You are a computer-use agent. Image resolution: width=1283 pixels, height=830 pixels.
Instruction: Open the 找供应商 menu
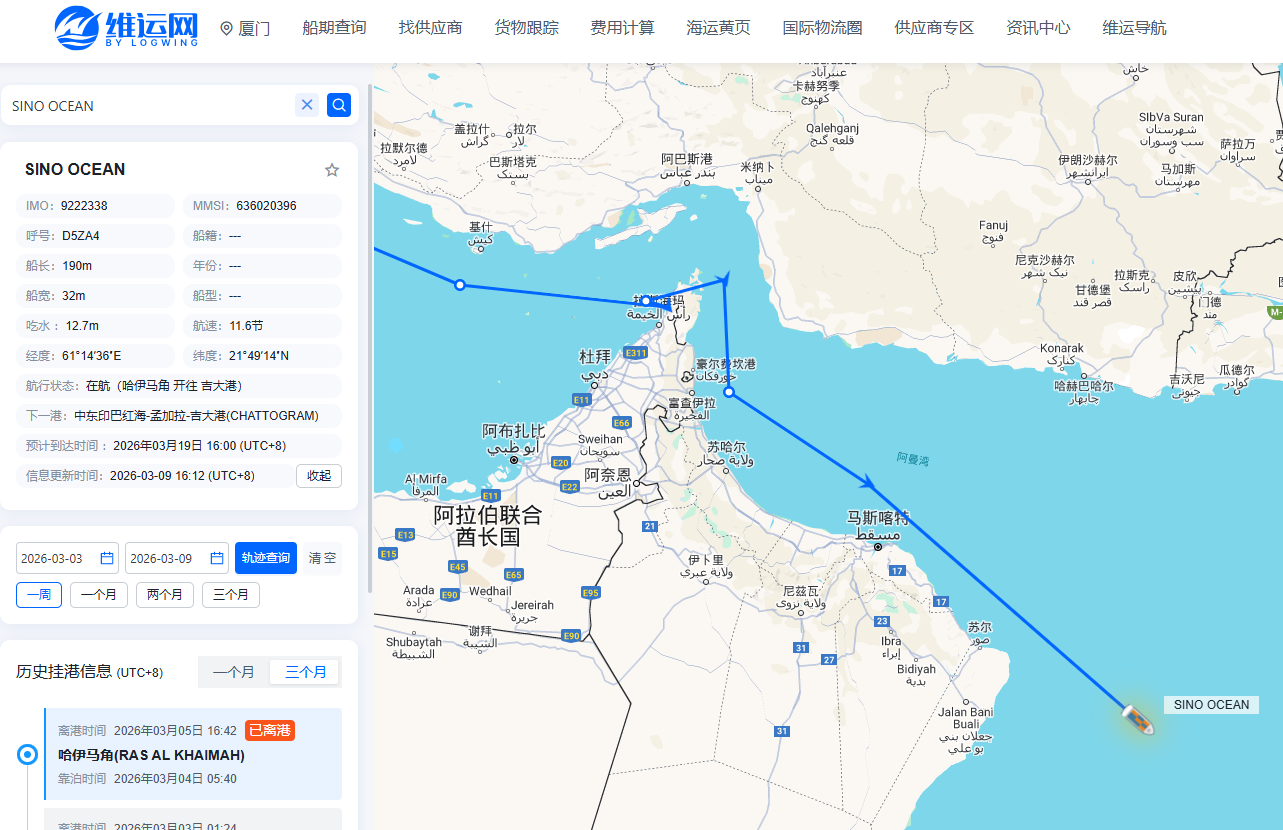(x=430, y=28)
